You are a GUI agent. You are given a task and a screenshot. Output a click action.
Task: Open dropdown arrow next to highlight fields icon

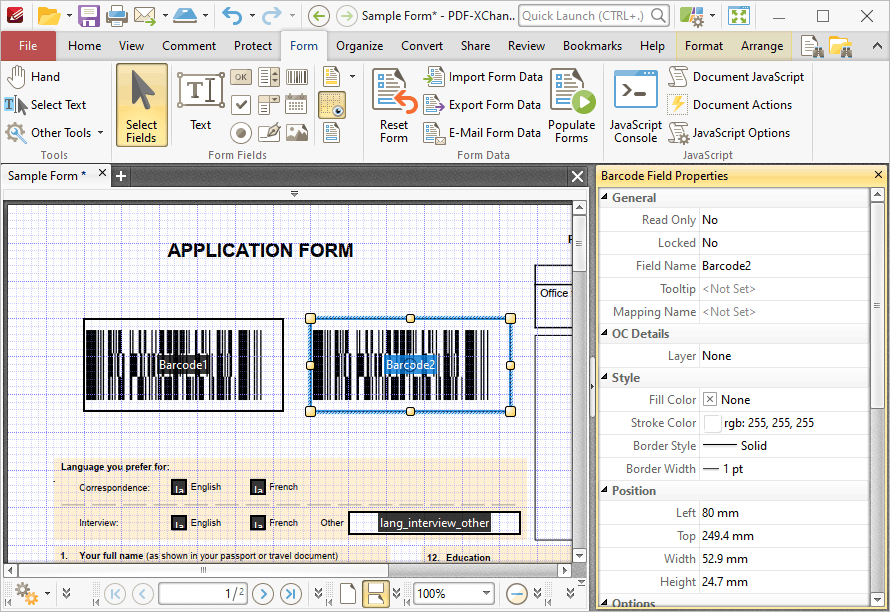point(352,77)
